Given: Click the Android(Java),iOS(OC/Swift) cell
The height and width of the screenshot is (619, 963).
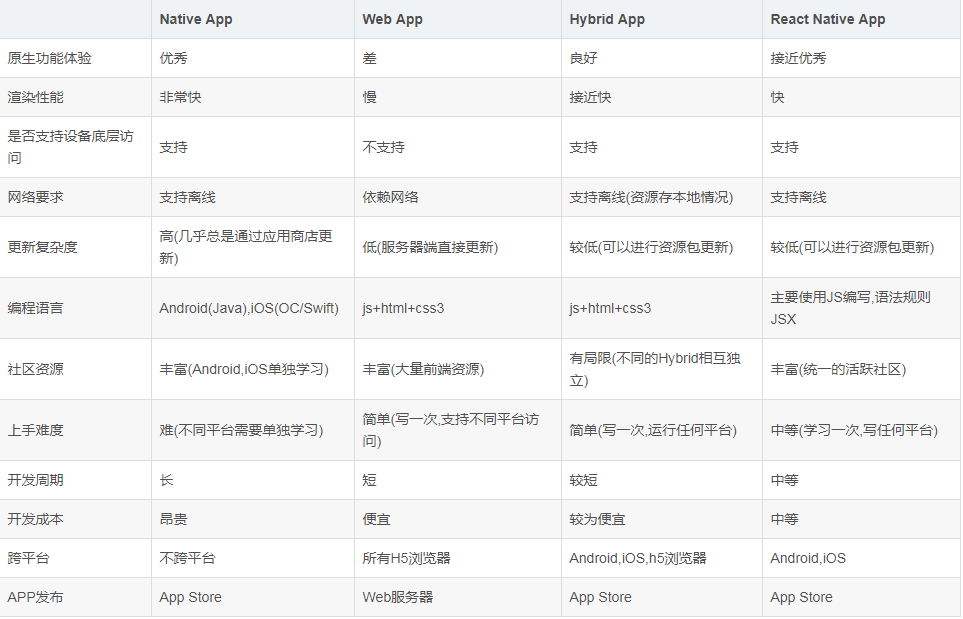Looking at the screenshot, I should (x=249, y=308).
